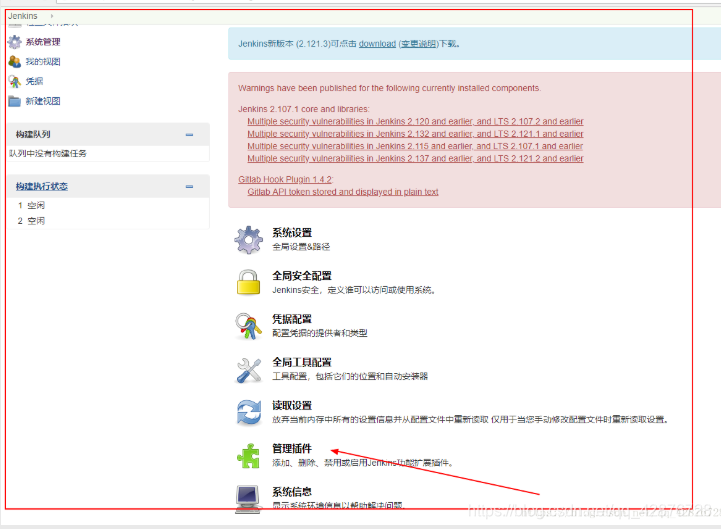
Task: Open 全局安全配置 title link
Action: click(x=302, y=276)
